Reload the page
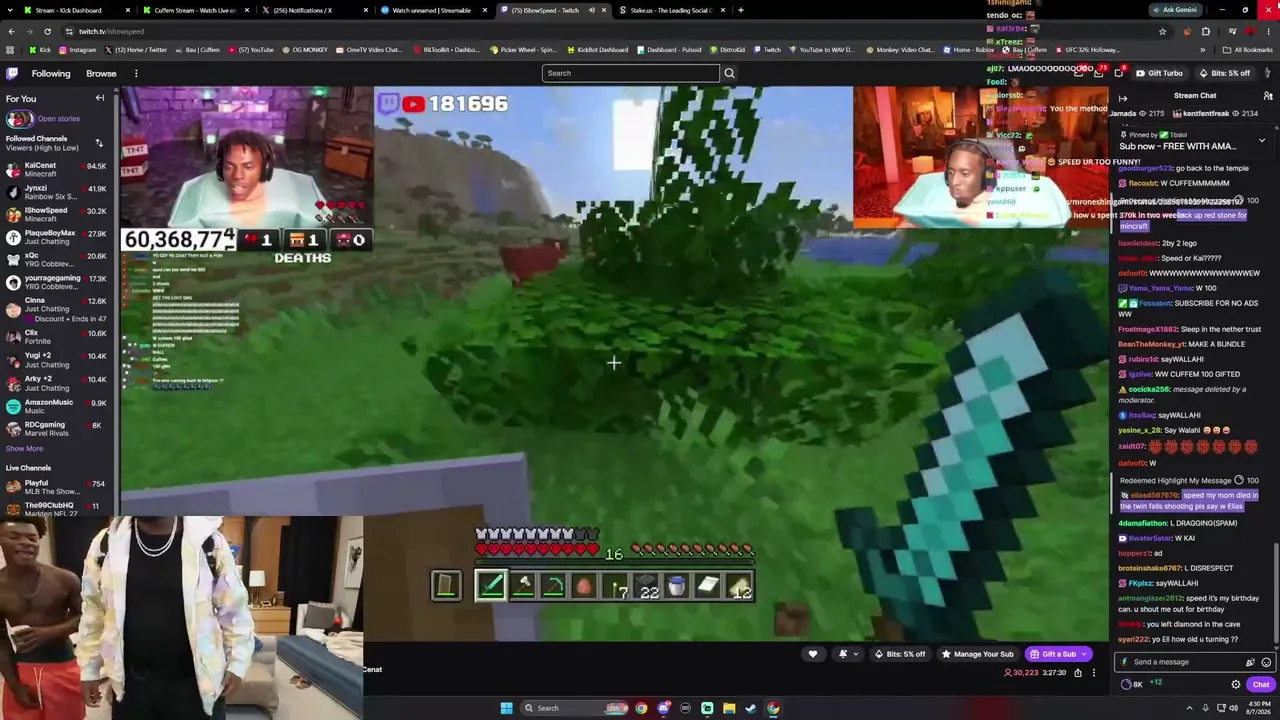This screenshot has height=720, width=1280. coord(49,31)
